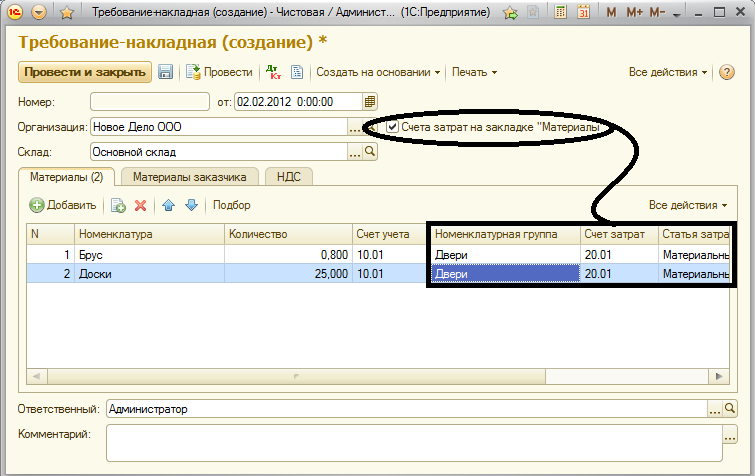Click the M memory button

[x=612, y=13]
